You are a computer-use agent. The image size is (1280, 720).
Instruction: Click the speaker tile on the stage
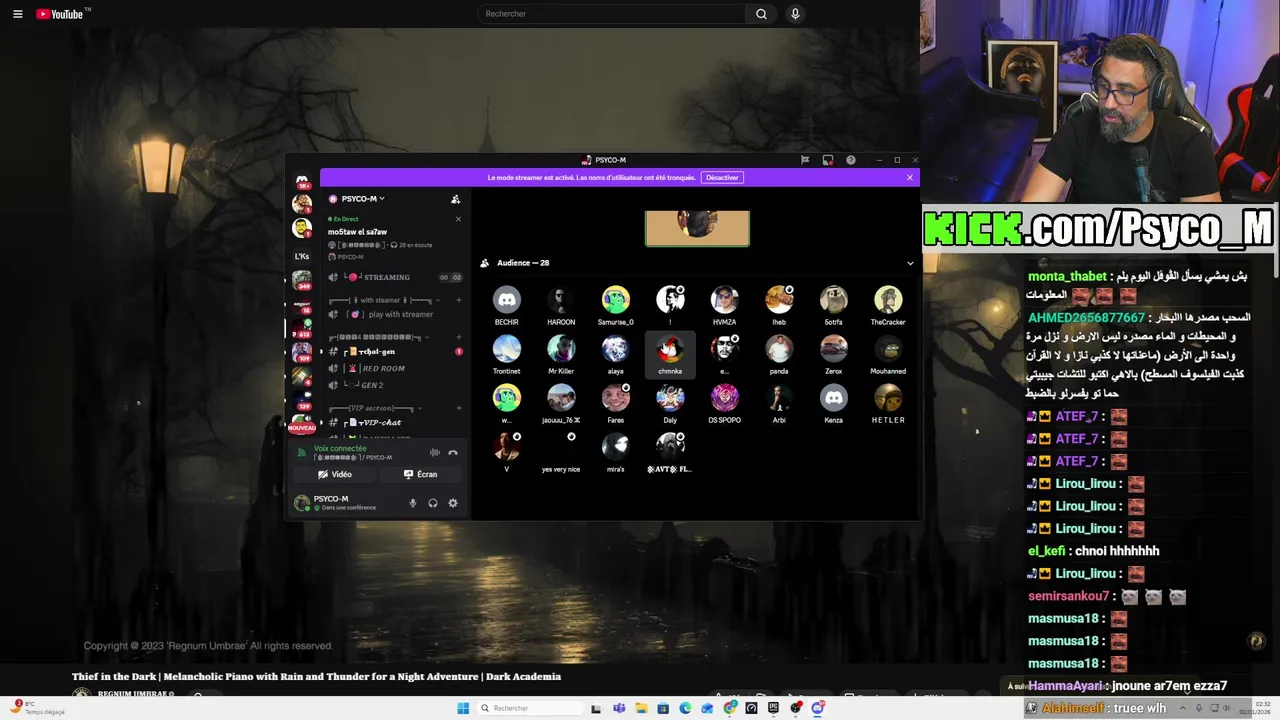click(697, 228)
